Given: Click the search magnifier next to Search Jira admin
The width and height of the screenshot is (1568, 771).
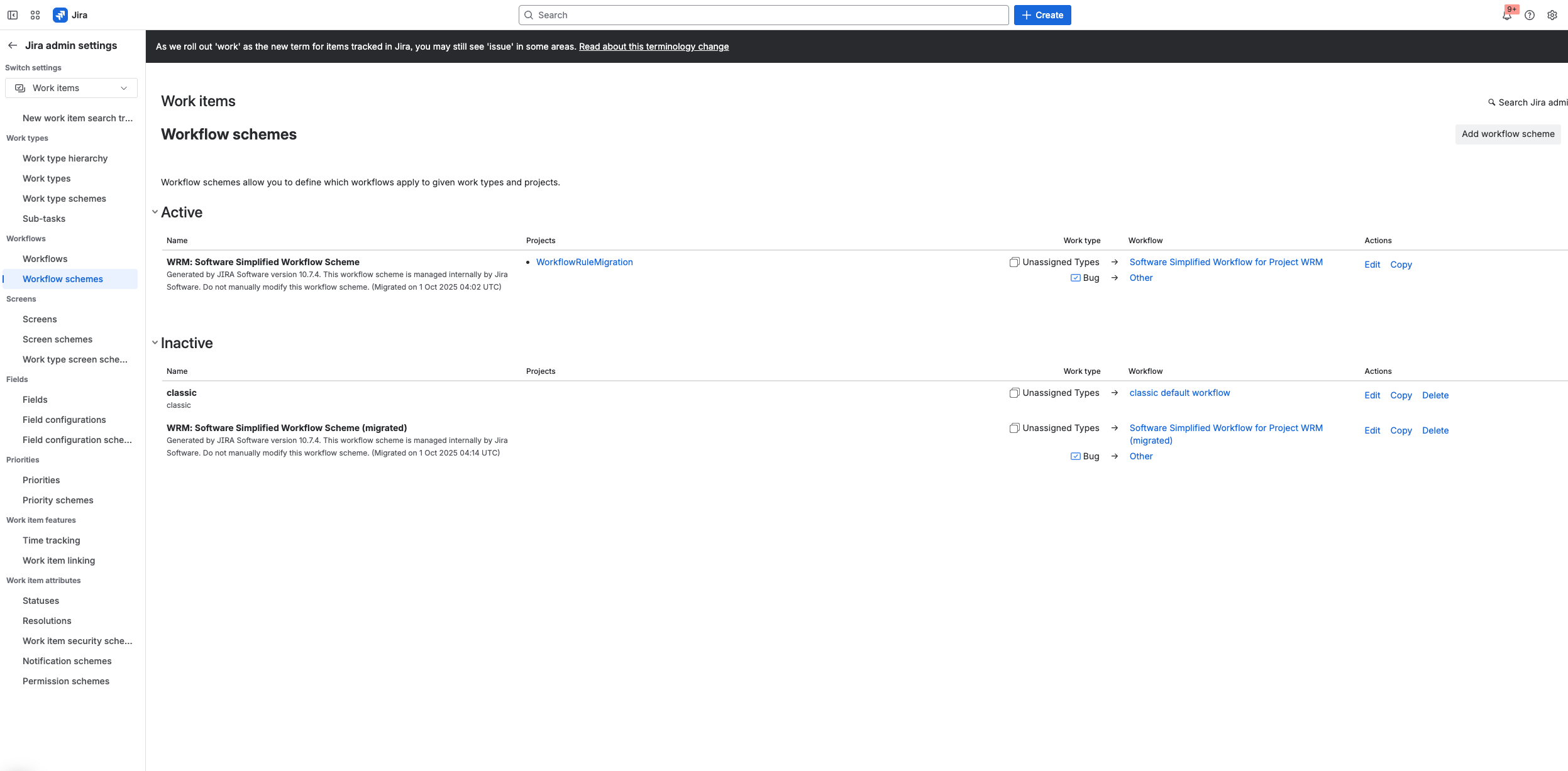Looking at the screenshot, I should point(1493,102).
